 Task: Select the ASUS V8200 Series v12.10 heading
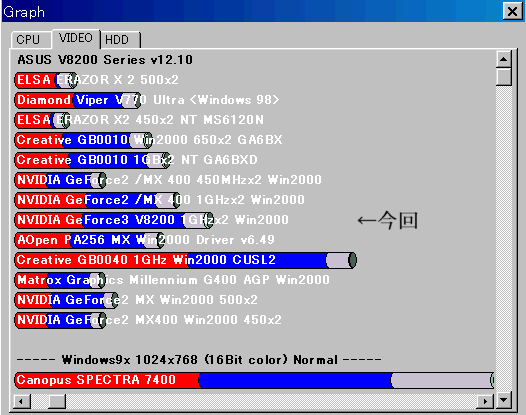point(105,60)
